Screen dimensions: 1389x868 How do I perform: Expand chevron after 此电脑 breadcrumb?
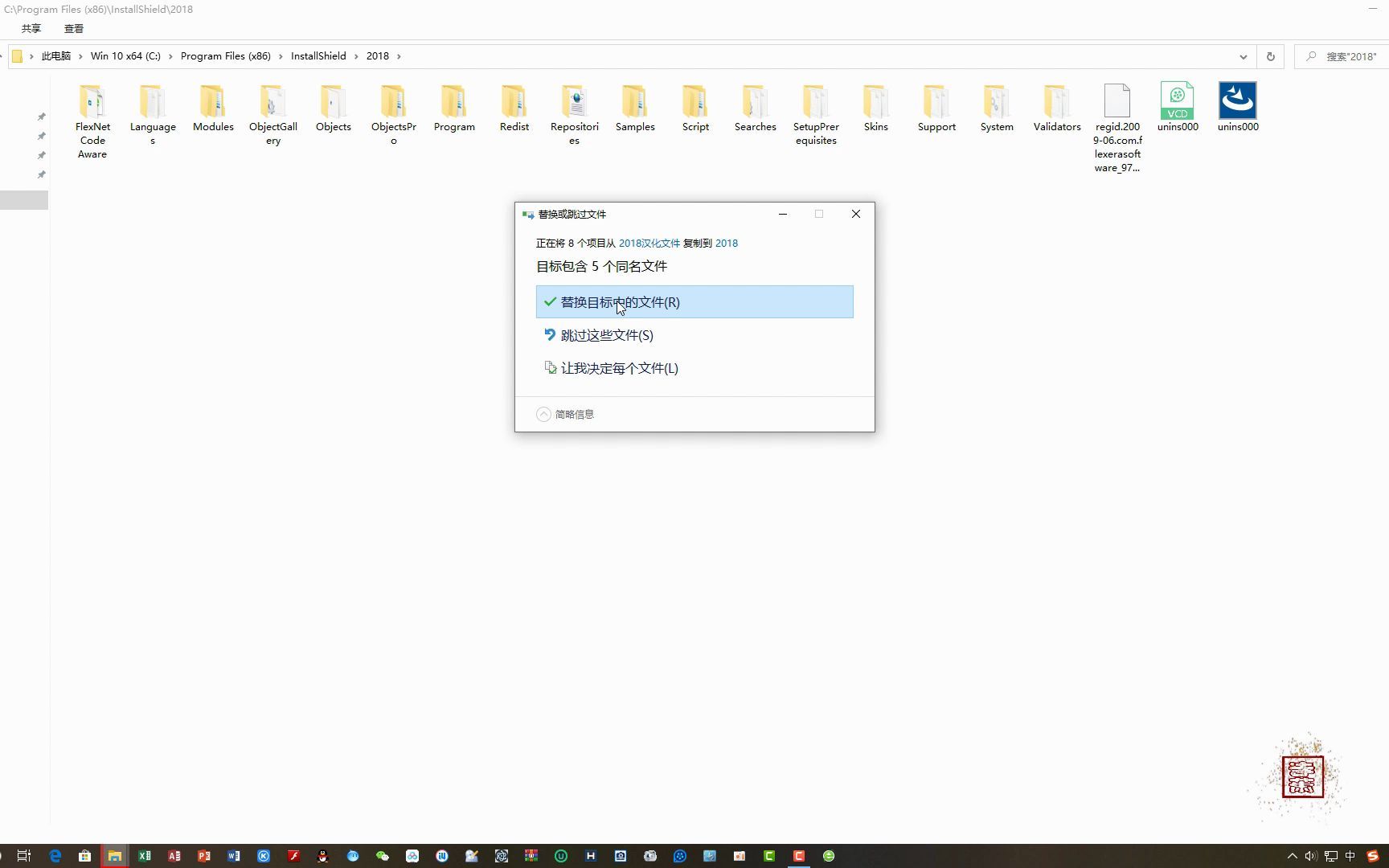click(80, 56)
